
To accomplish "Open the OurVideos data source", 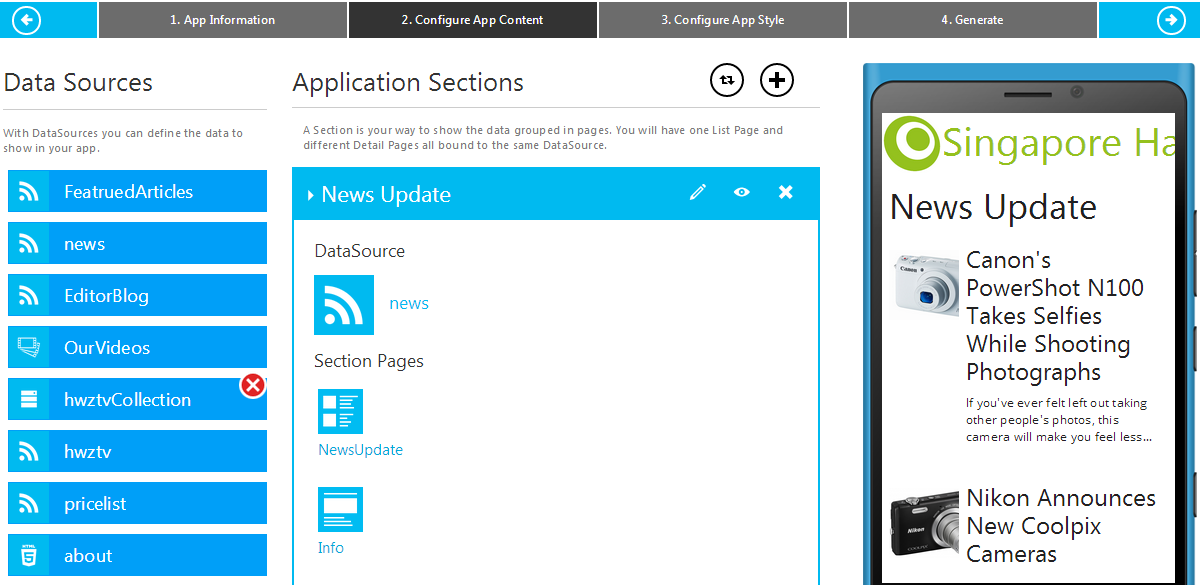I will 137,347.
